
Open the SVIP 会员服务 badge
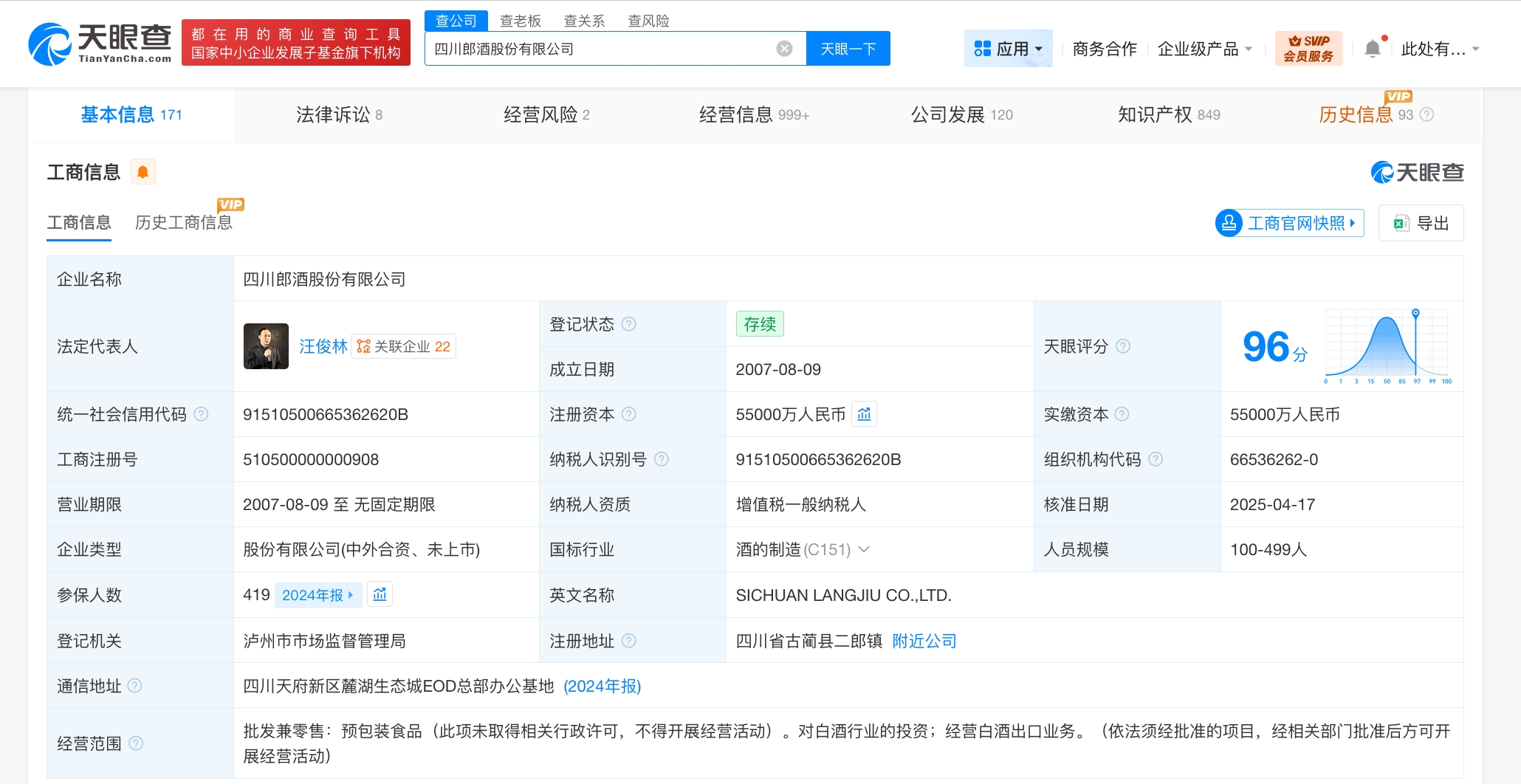[1308, 49]
